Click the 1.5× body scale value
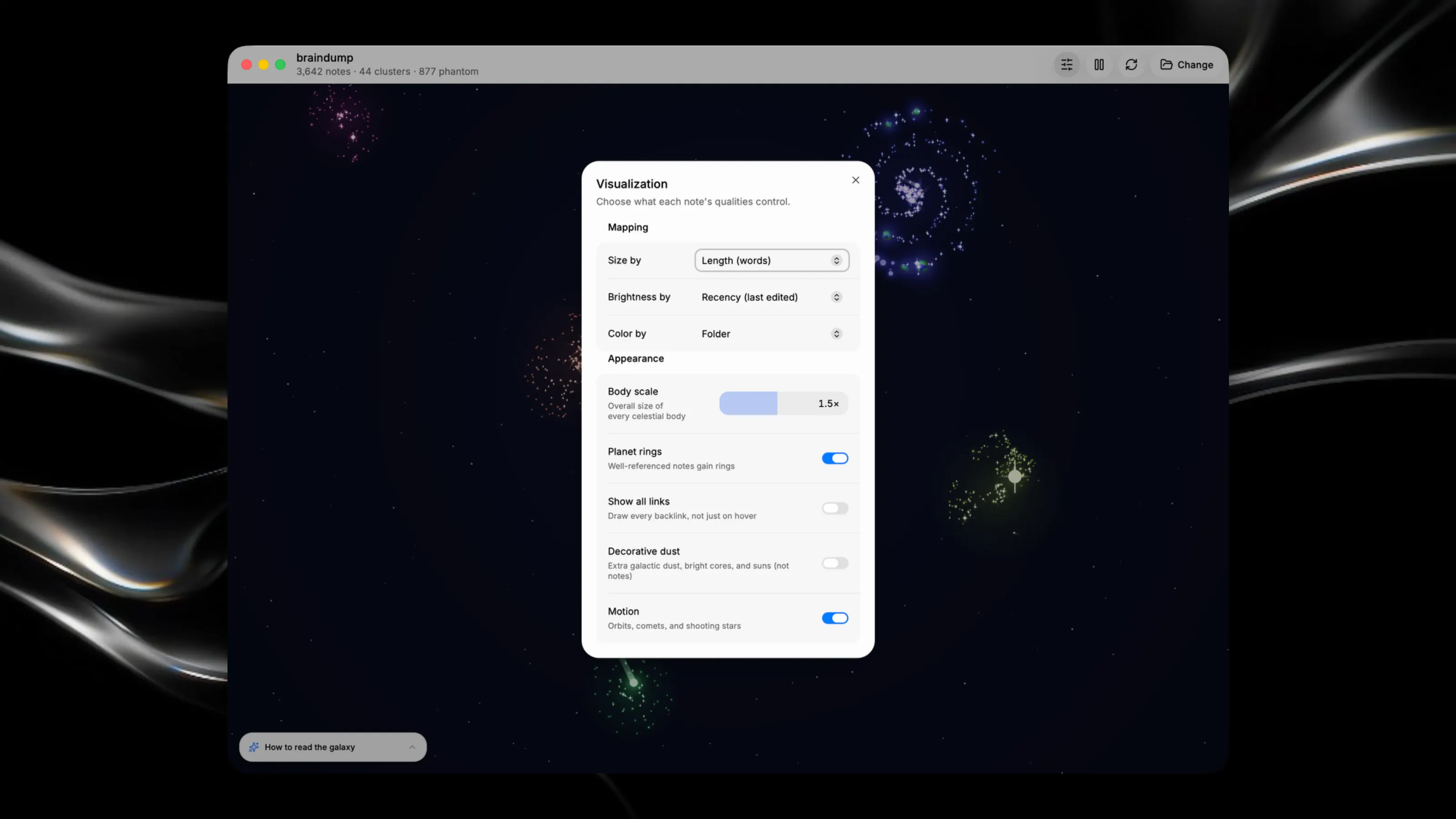 pyautogui.click(x=828, y=404)
